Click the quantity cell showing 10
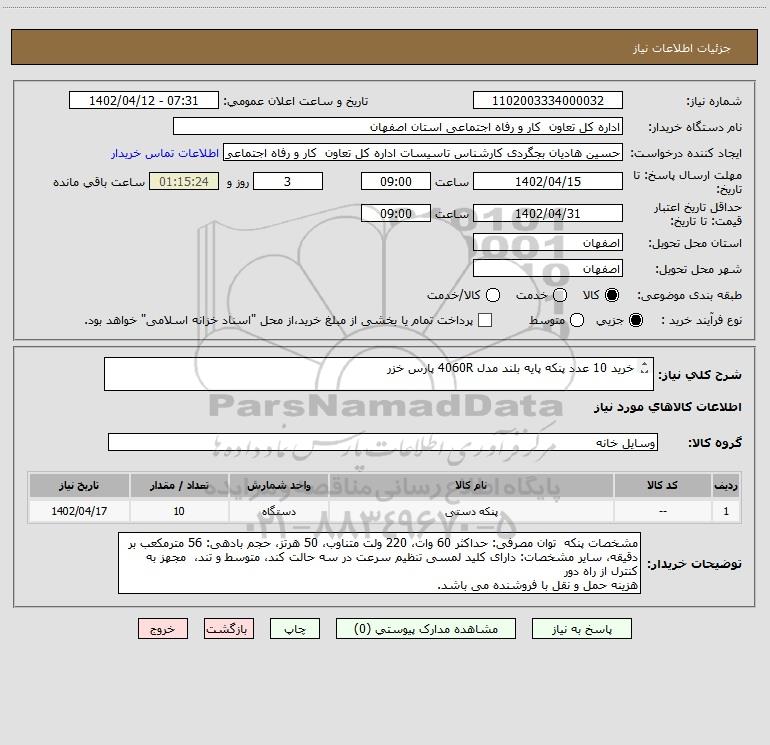770x745 pixels. 179,511
